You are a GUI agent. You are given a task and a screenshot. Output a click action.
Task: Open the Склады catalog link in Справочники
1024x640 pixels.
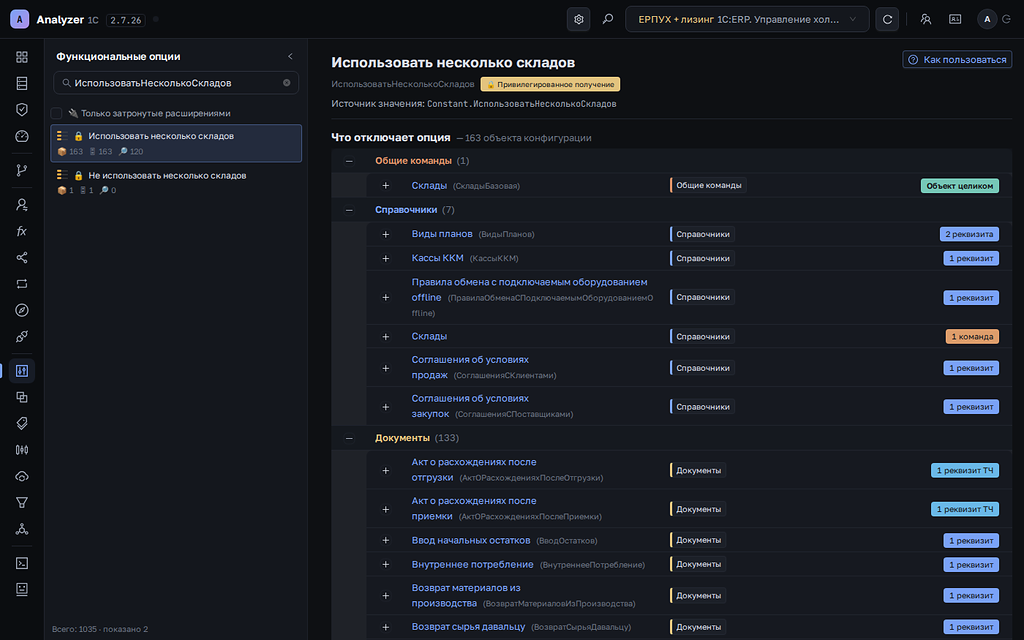pyautogui.click(x=429, y=336)
